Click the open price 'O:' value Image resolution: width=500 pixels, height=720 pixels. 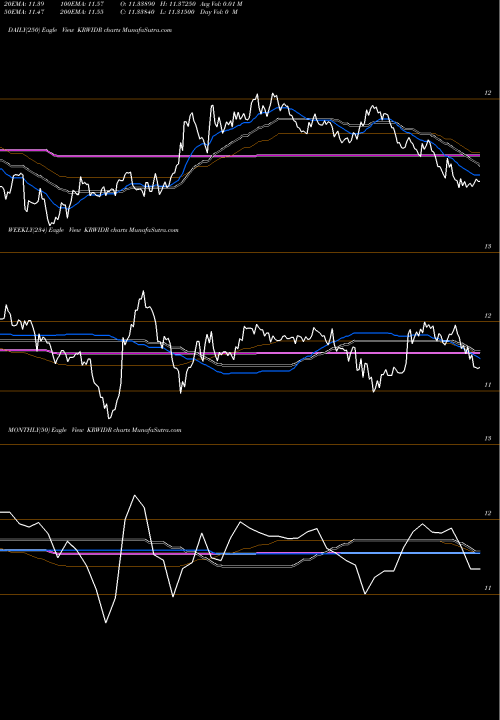[x=137, y=4]
